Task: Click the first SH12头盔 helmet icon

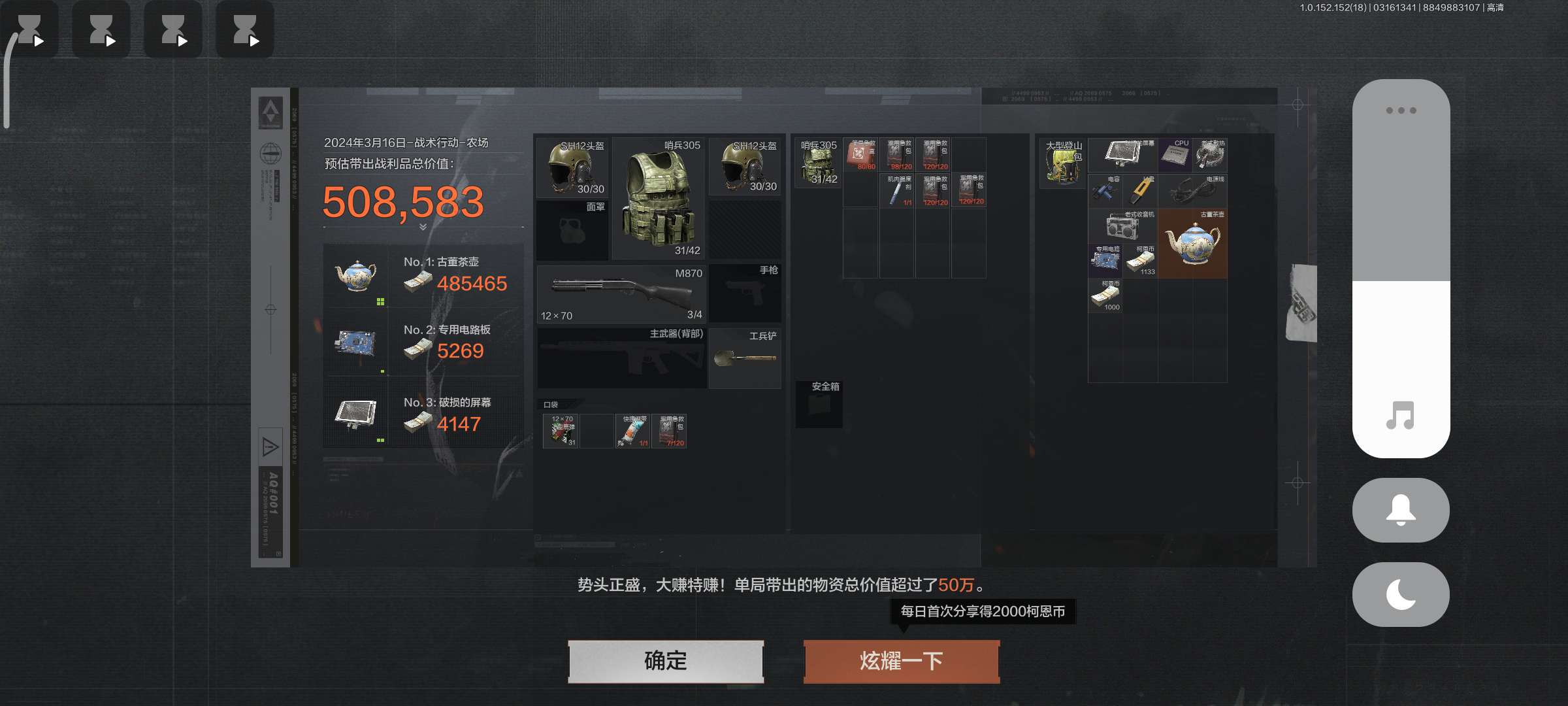Action: click(x=572, y=167)
